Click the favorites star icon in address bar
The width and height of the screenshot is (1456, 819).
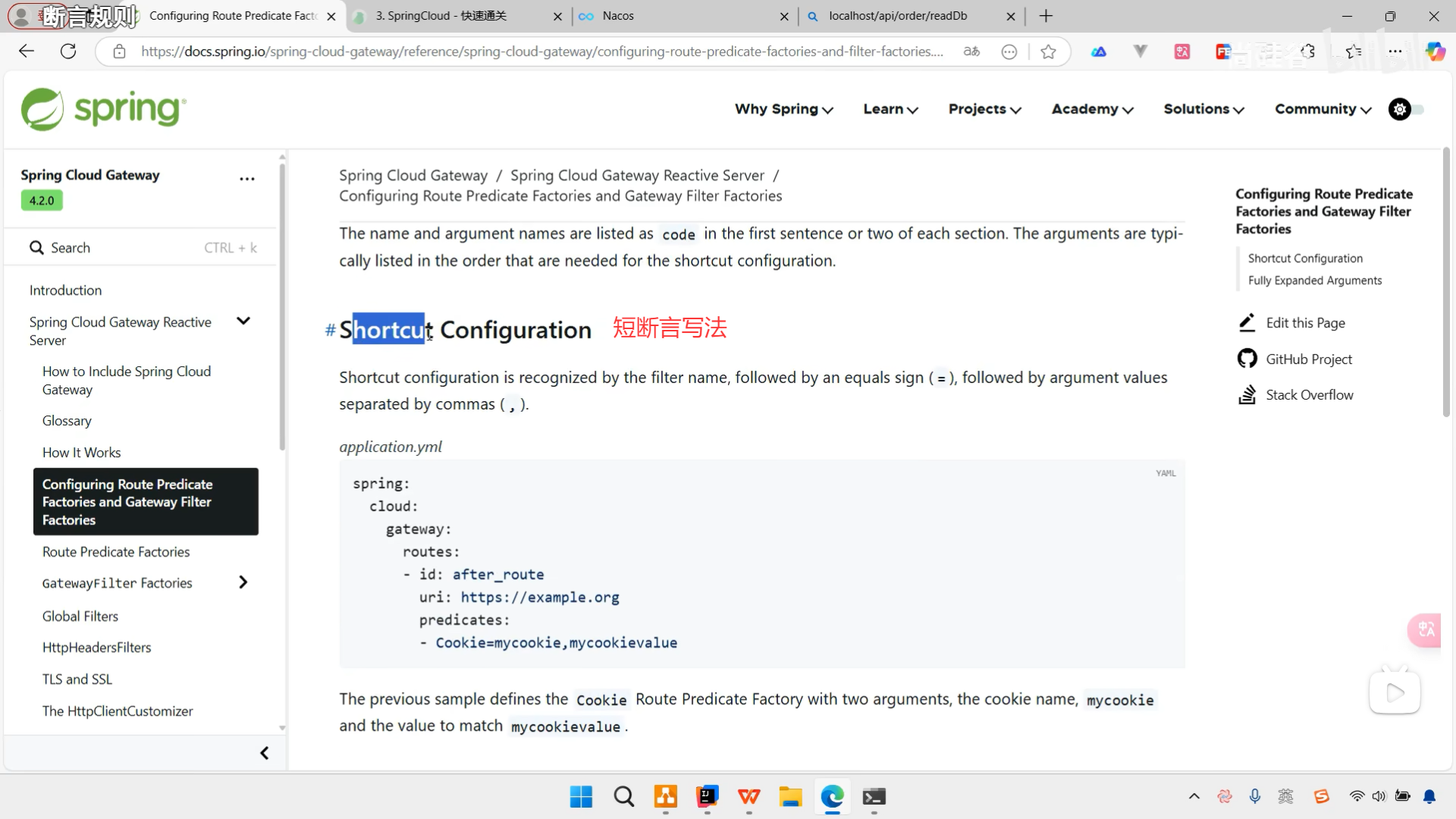(1048, 52)
